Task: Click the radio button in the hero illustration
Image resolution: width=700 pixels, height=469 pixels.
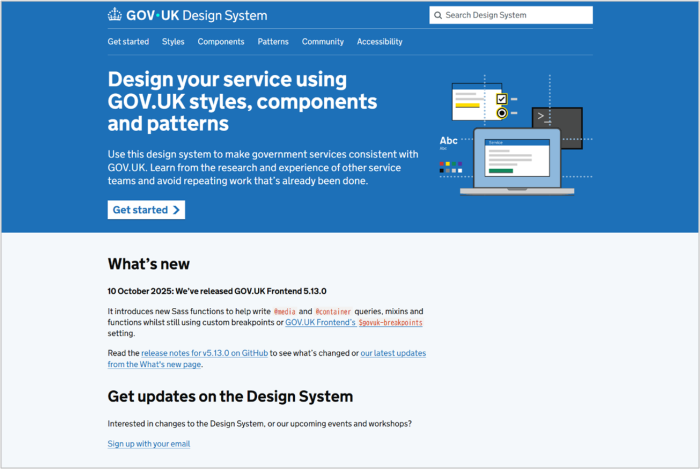Action: click(x=502, y=113)
